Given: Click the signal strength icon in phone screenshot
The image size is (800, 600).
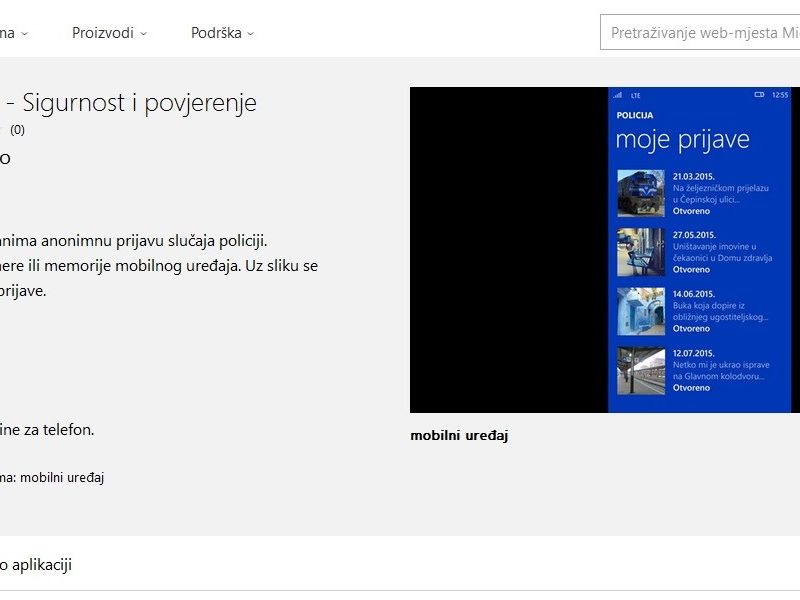Looking at the screenshot, I should tap(618, 95).
